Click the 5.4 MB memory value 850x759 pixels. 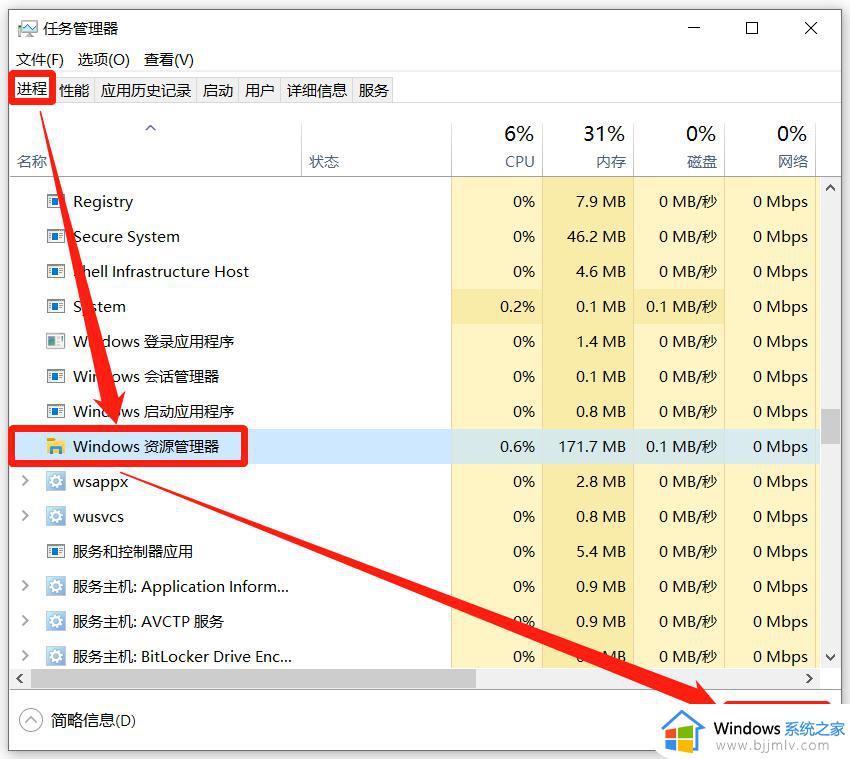[x=601, y=551]
